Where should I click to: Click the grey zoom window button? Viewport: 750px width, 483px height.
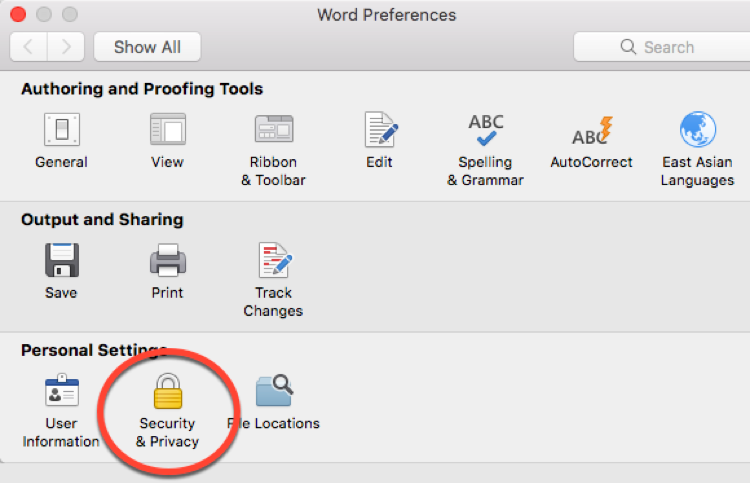(x=70, y=14)
